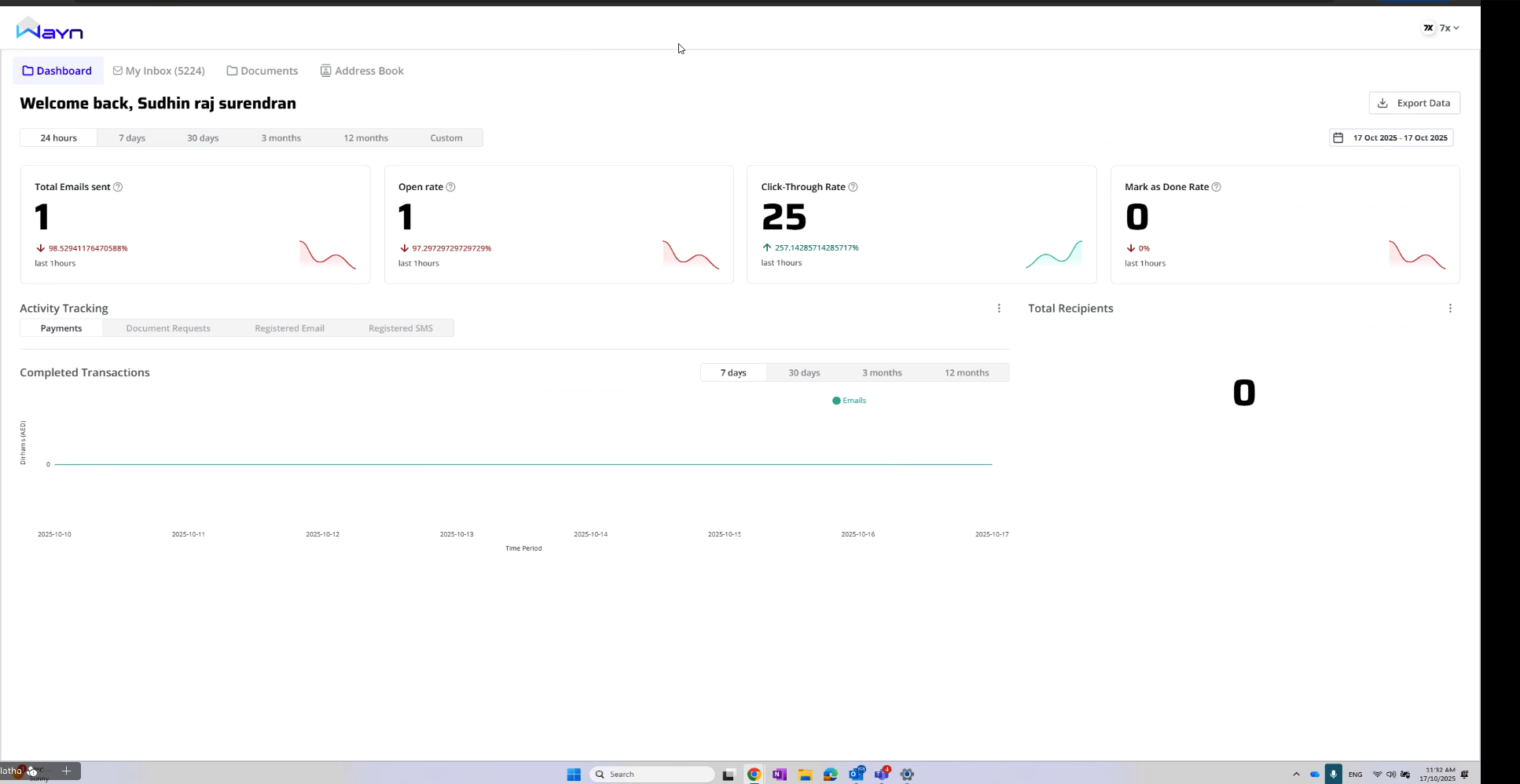Viewport: 1520px width, 784px height.
Task: Click the Export Data button
Action: 1415,103
